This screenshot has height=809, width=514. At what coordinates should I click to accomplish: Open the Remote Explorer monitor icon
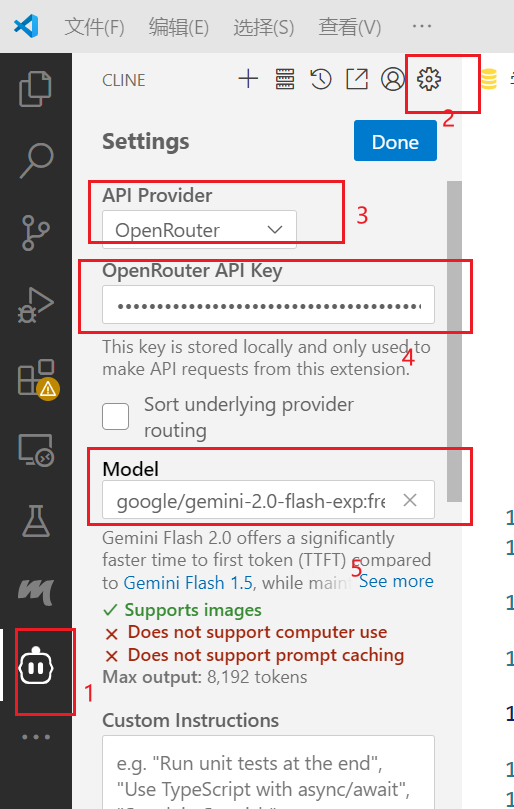click(x=35, y=450)
